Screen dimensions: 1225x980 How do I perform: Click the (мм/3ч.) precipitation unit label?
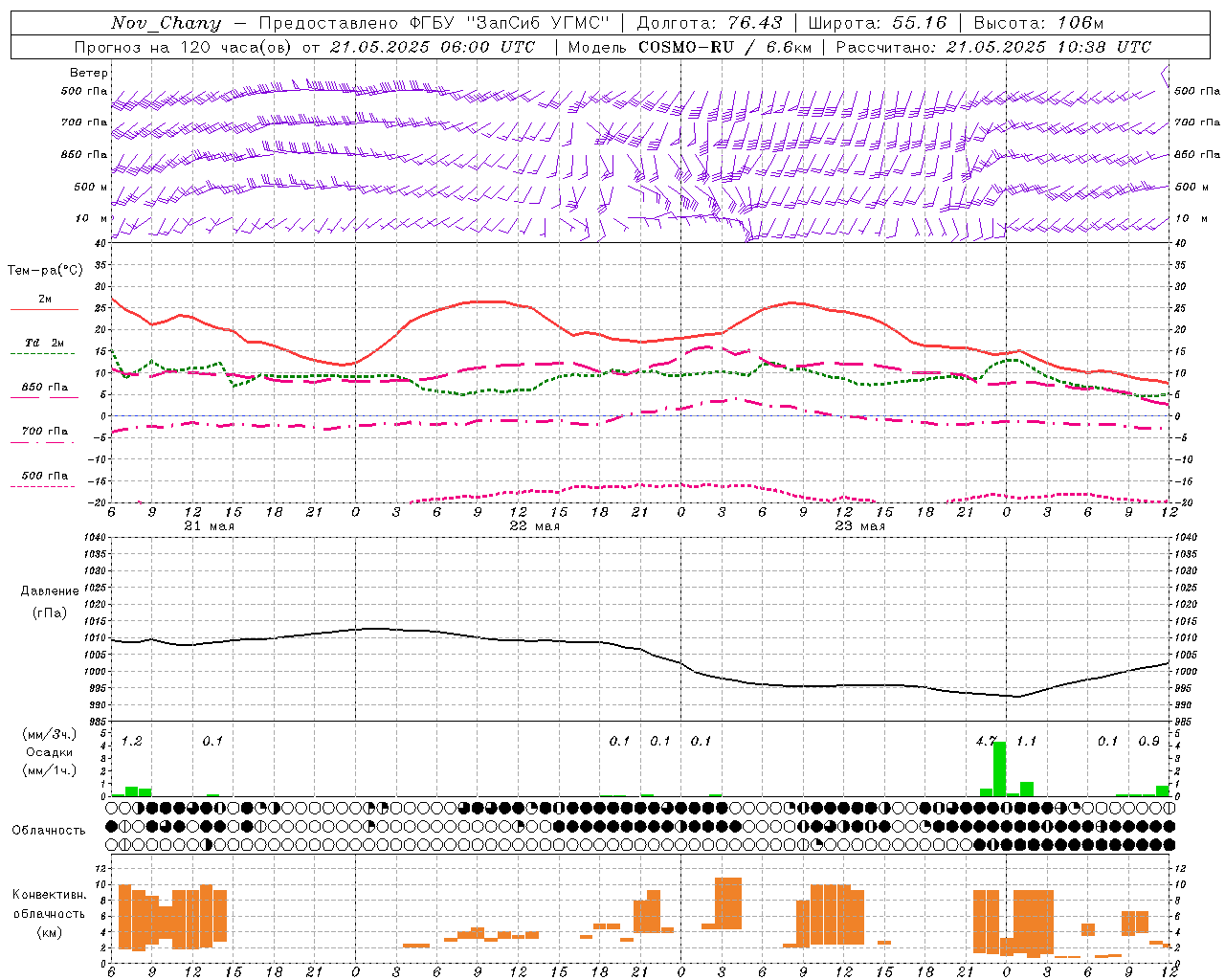[x=49, y=734]
